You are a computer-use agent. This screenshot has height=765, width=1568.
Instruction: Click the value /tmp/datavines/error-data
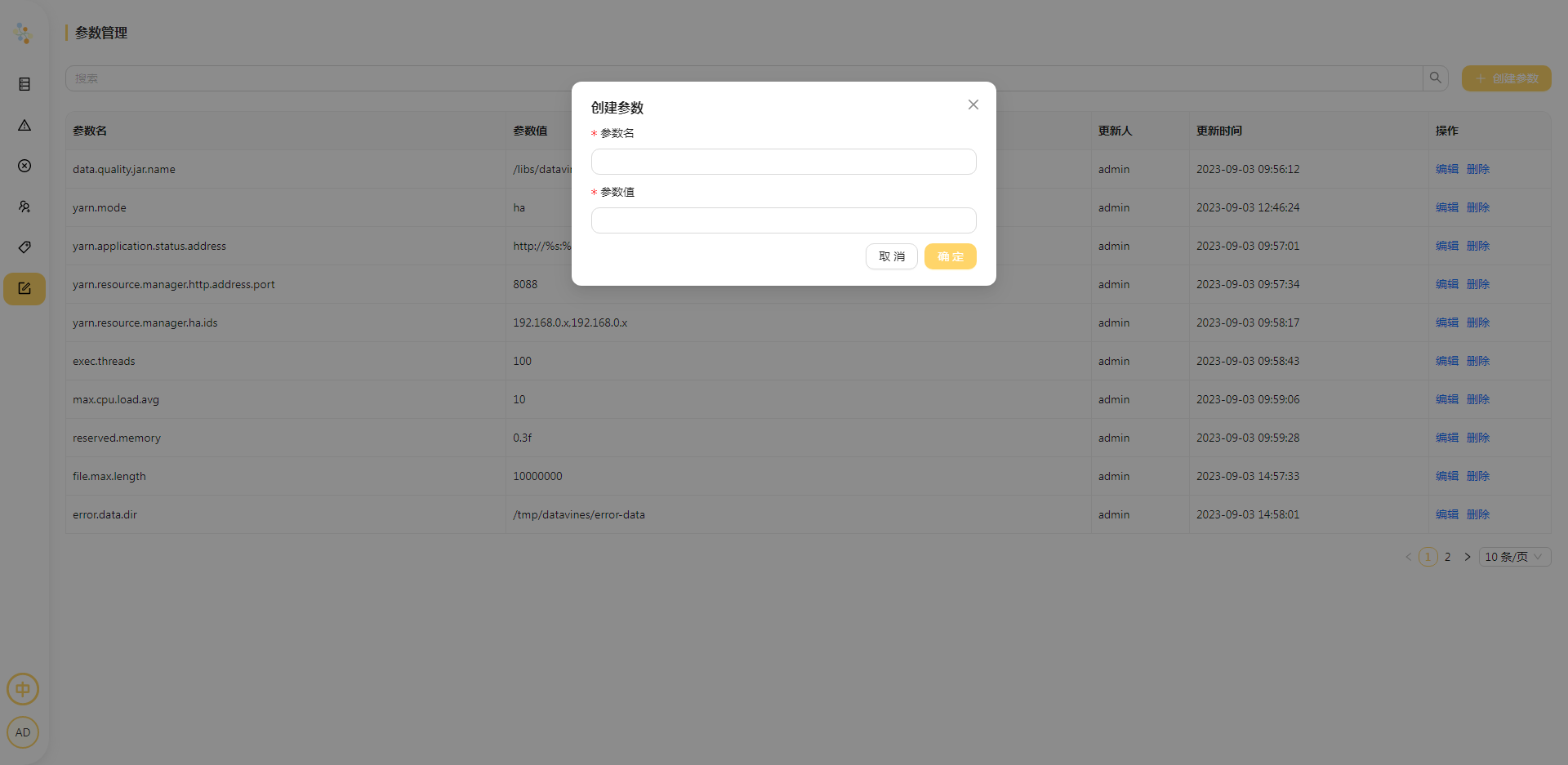[x=579, y=514]
